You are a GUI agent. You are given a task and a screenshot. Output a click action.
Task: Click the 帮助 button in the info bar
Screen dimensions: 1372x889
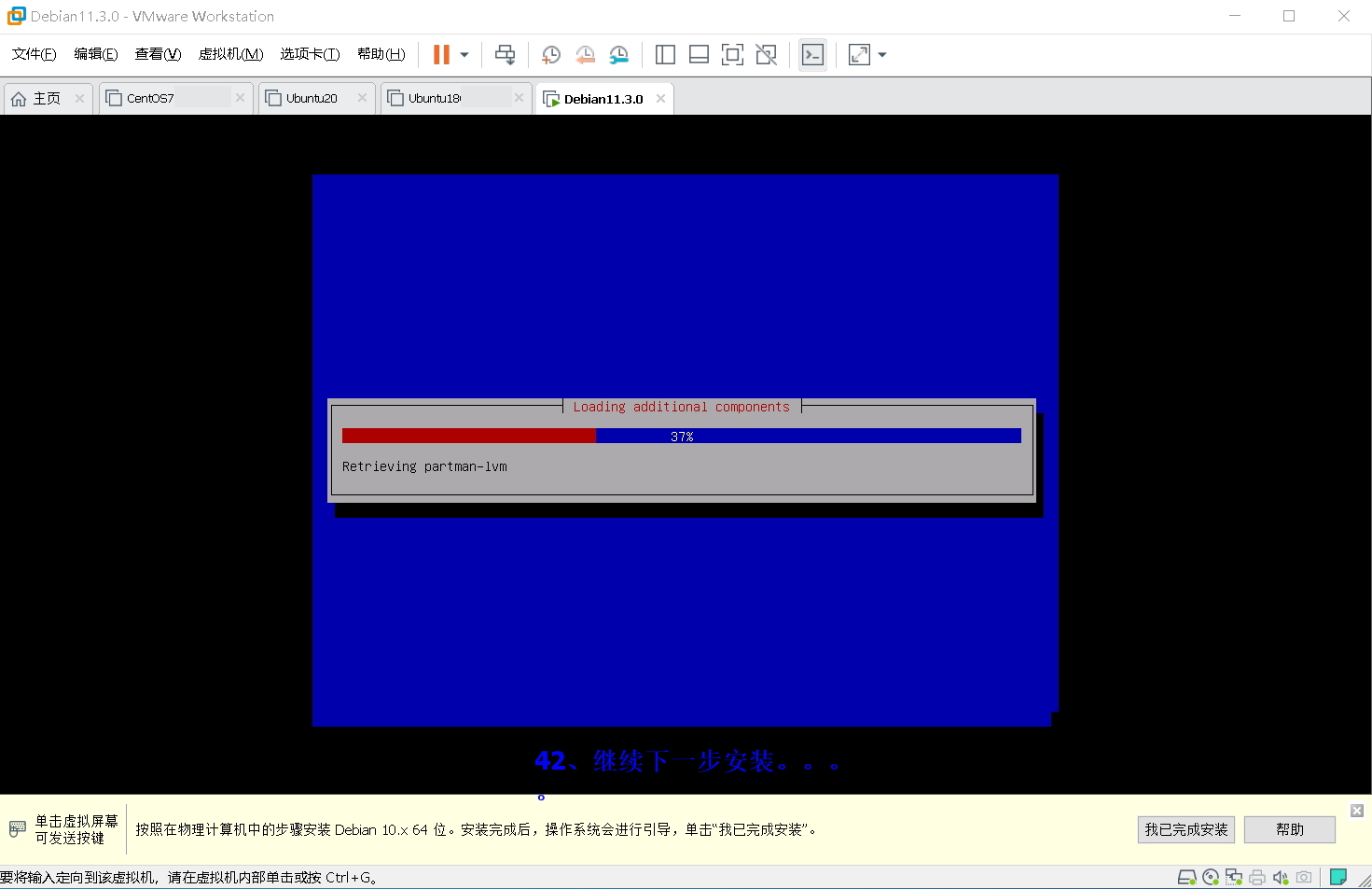tap(1290, 829)
